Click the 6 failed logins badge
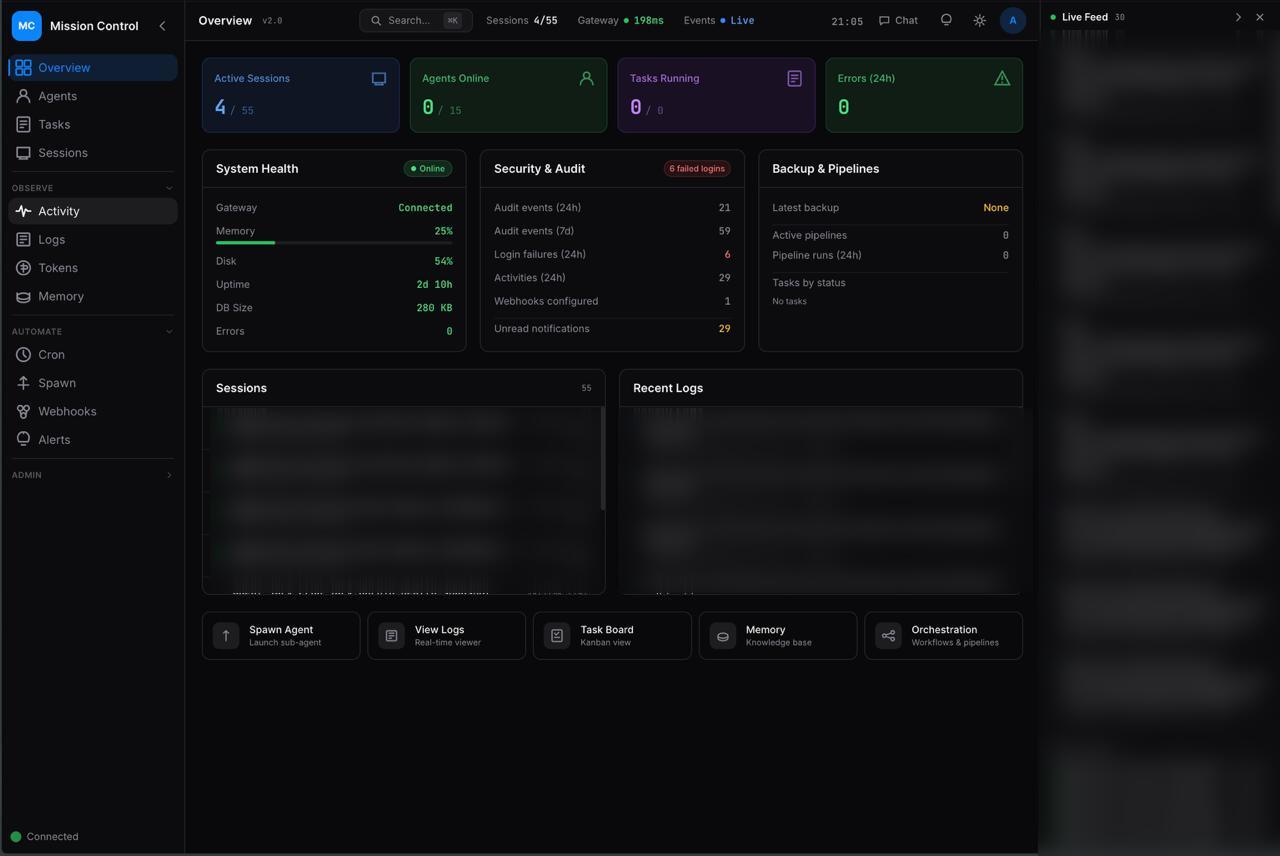The height and width of the screenshot is (856, 1280). (697, 168)
